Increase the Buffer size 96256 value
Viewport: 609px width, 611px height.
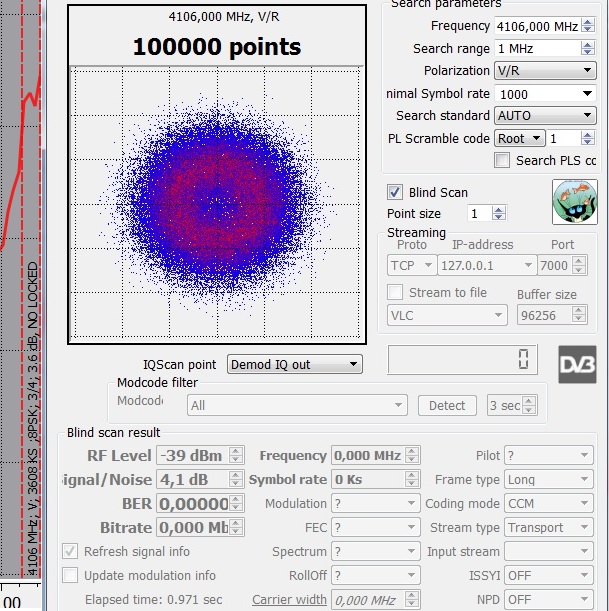[x=579, y=311]
